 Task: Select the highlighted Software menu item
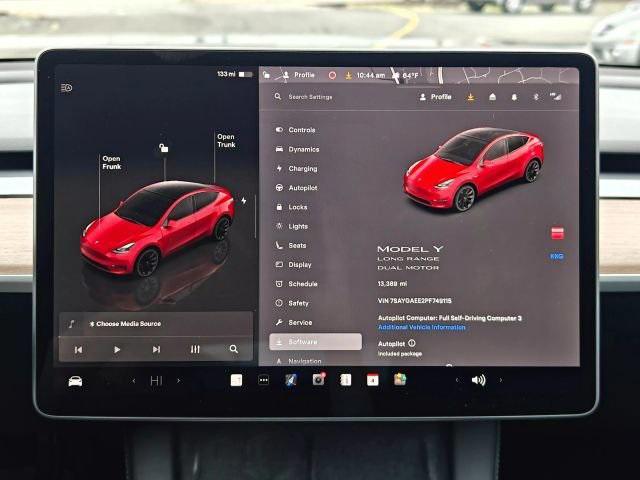click(316, 342)
